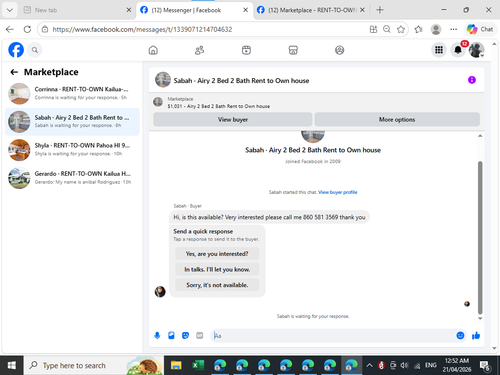Click the Facebook search magnifier icon
500x375 pixels.
point(35,50)
